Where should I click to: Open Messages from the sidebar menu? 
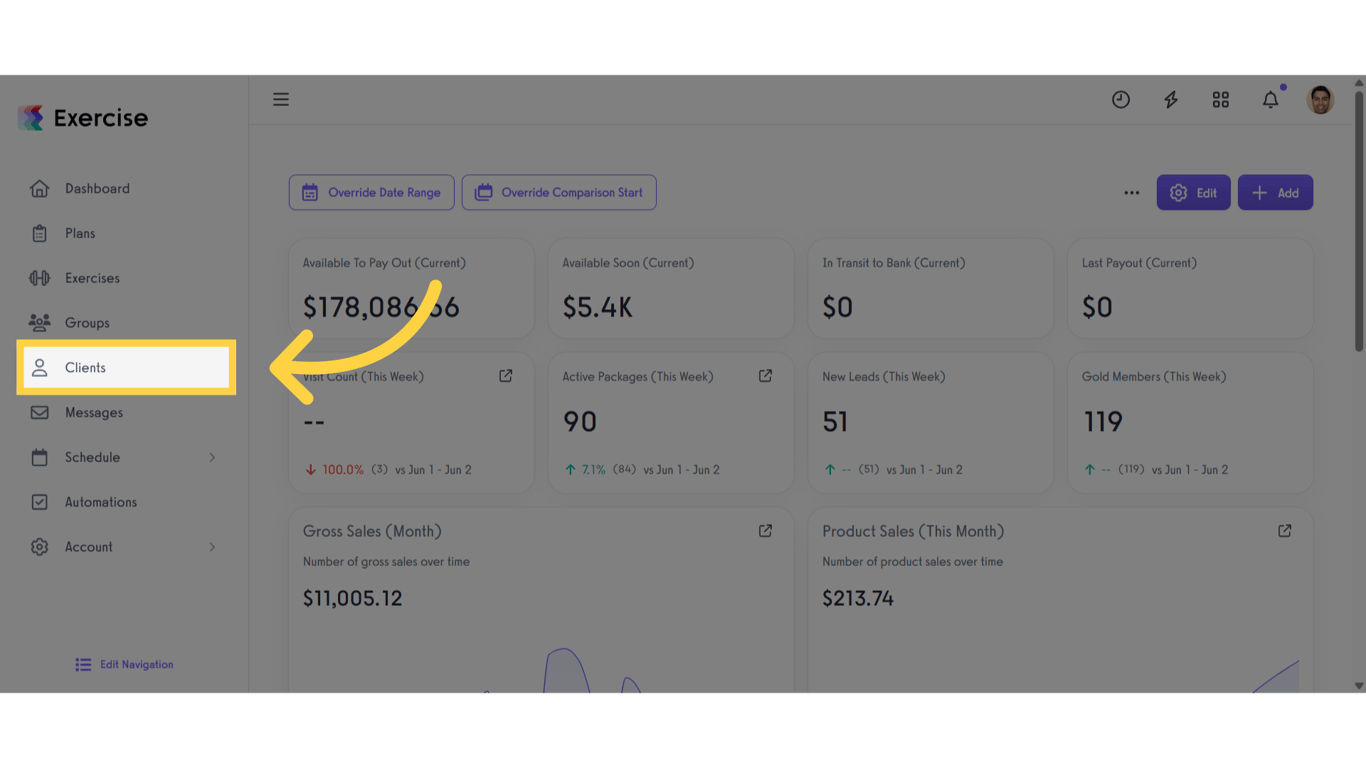click(x=93, y=412)
